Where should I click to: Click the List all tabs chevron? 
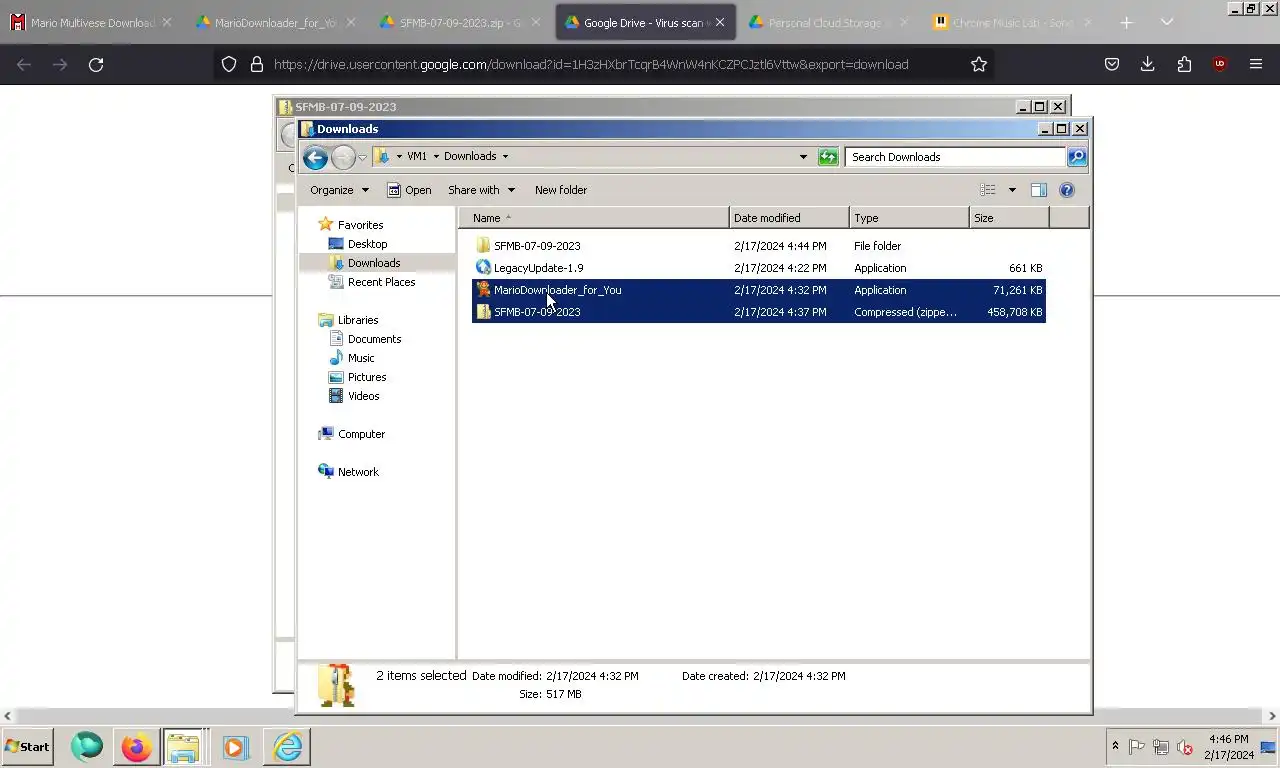pyautogui.click(x=1167, y=22)
